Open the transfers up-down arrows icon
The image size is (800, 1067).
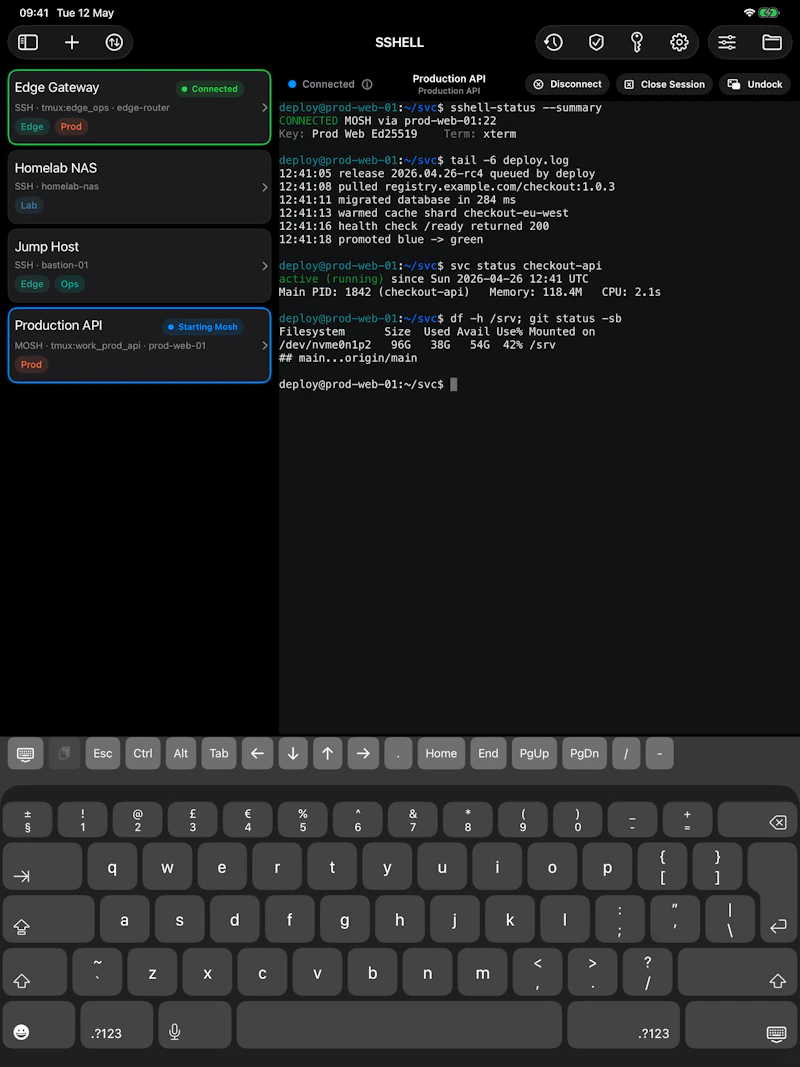tap(114, 42)
